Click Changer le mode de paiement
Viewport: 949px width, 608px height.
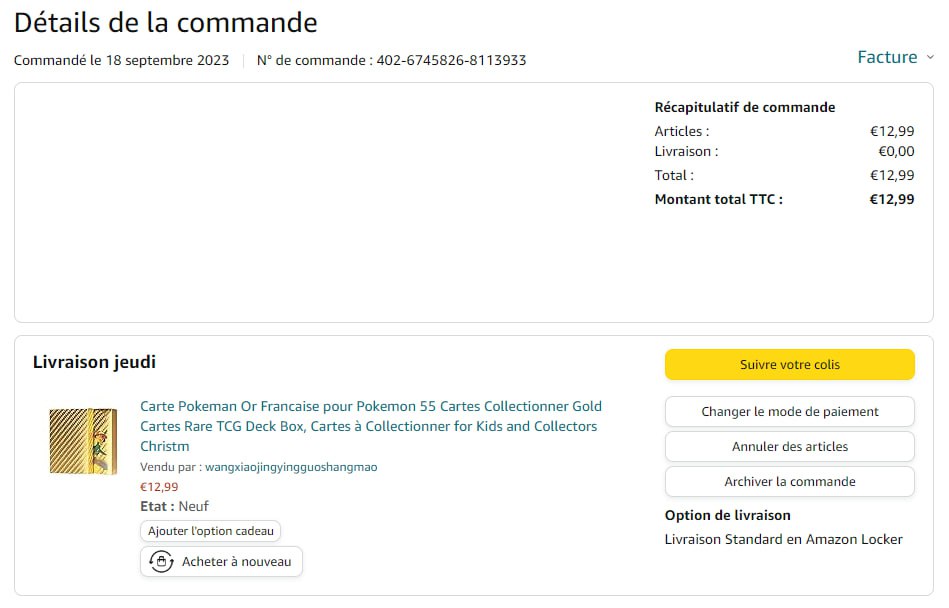(789, 411)
